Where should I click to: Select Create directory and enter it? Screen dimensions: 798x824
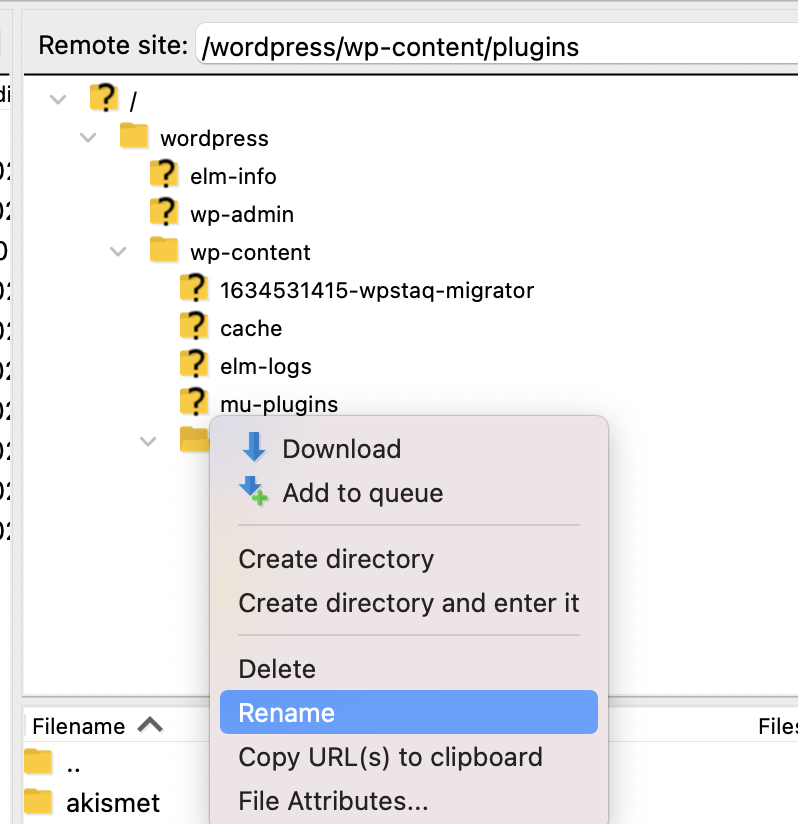[408, 603]
